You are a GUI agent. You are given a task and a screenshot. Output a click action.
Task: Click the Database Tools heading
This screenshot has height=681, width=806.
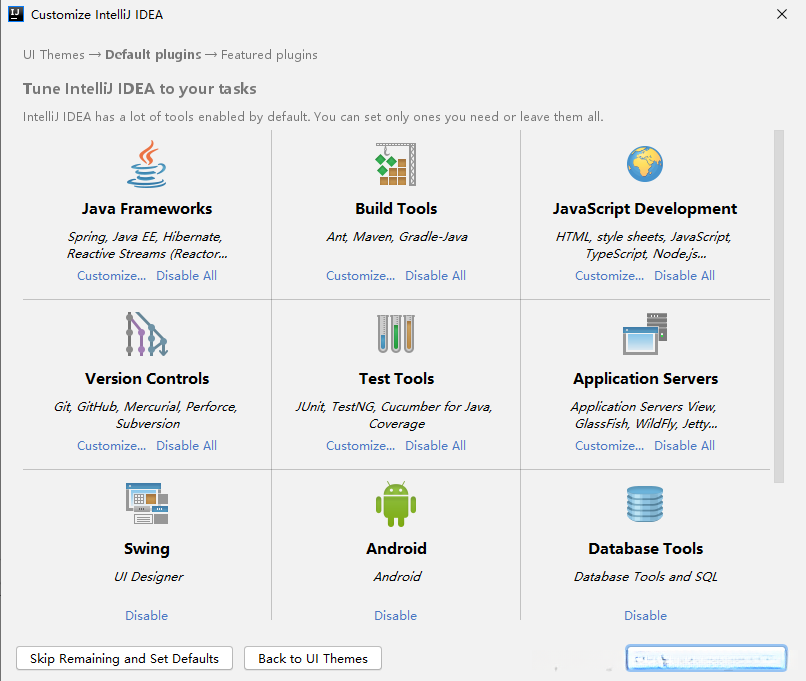coord(645,549)
